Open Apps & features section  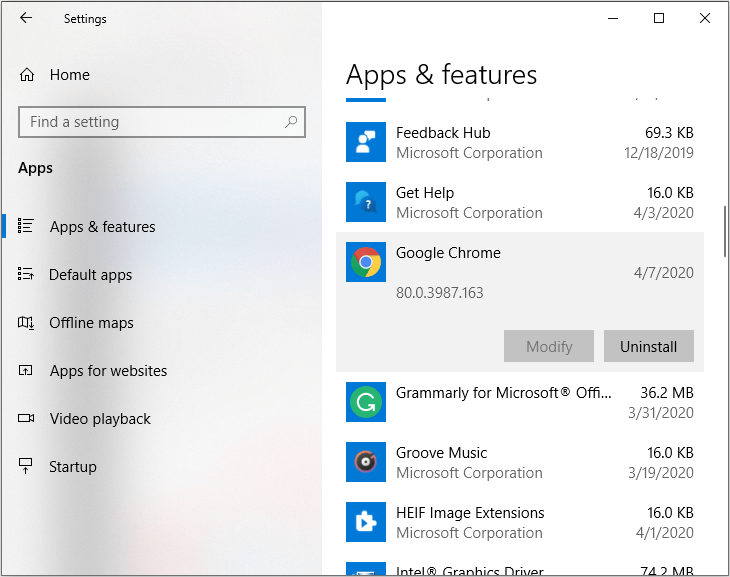102,226
